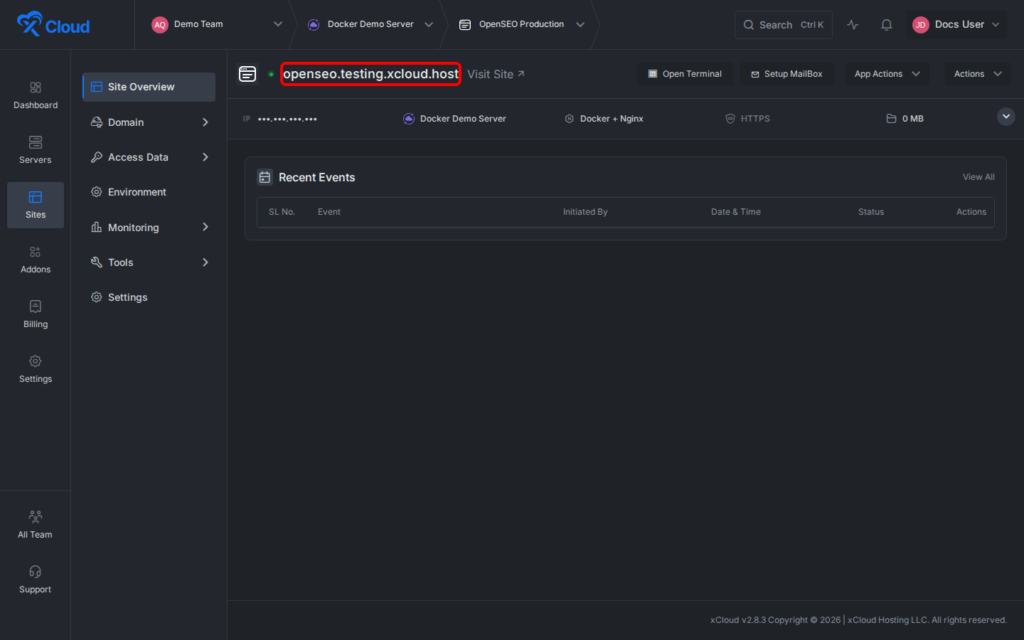Click the site type icon beside domain name
1024x640 pixels.
[248, 74]
